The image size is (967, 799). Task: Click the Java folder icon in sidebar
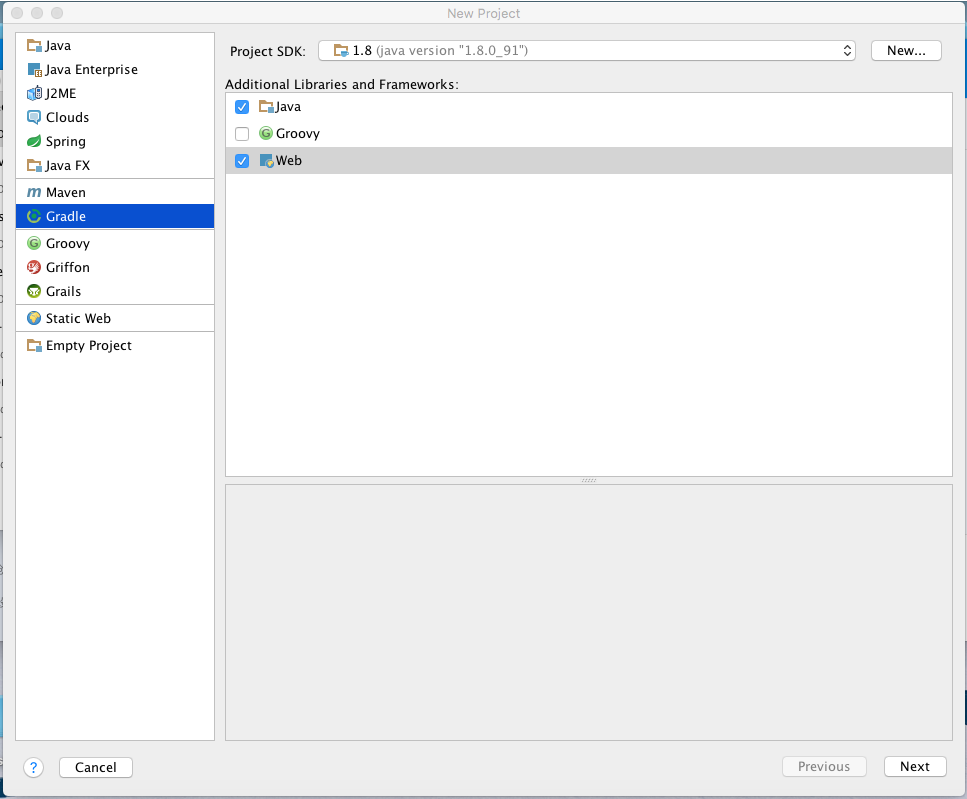34,46
